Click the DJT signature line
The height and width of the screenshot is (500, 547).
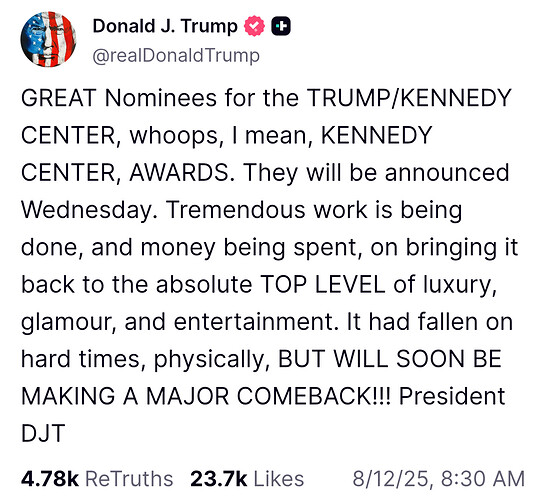pos(43,433)
